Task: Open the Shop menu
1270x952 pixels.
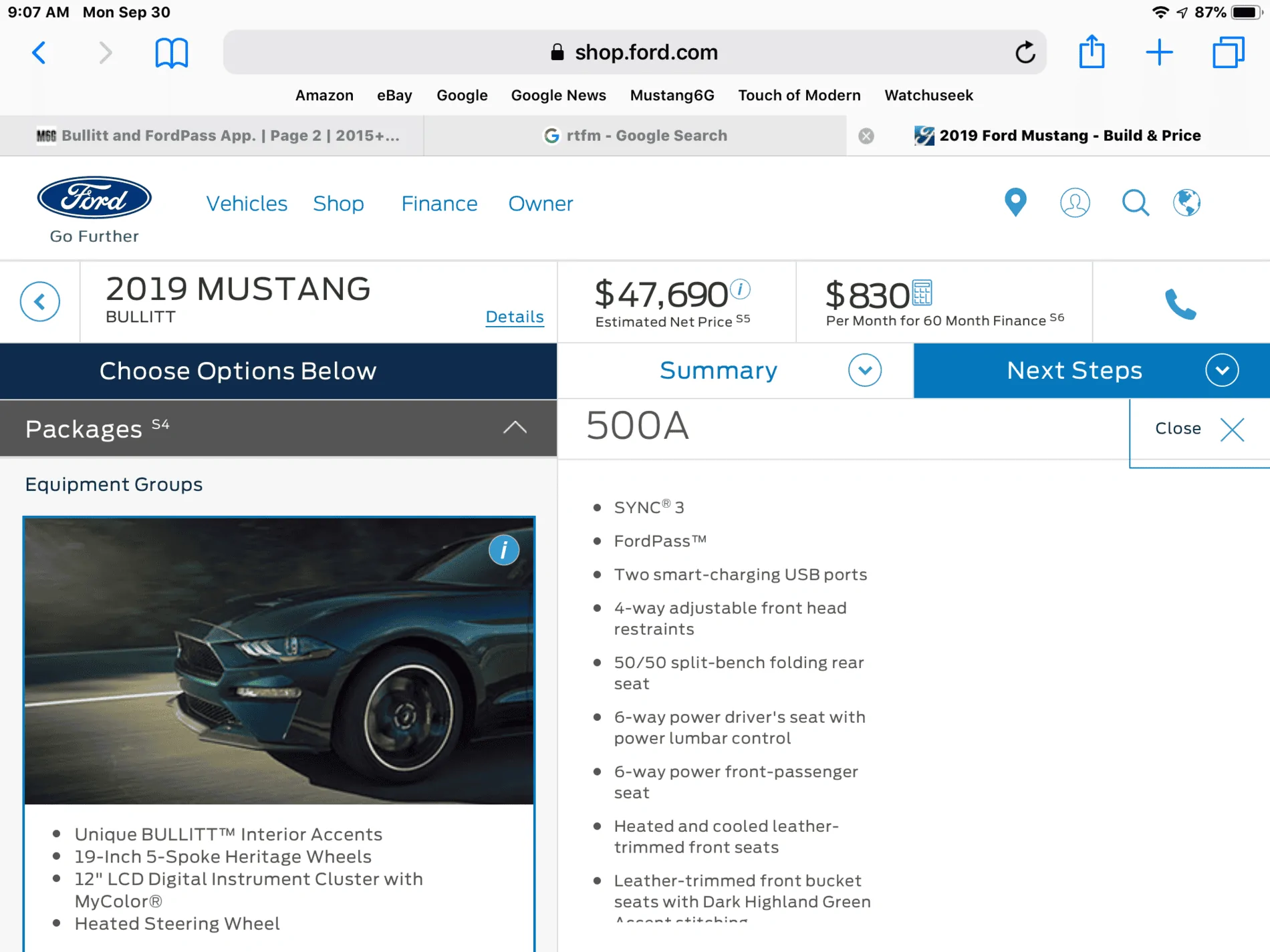Action: (x=338, y=203)
